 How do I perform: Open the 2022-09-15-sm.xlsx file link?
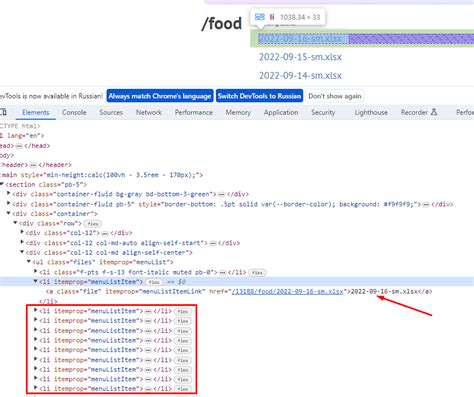[300, 57]
